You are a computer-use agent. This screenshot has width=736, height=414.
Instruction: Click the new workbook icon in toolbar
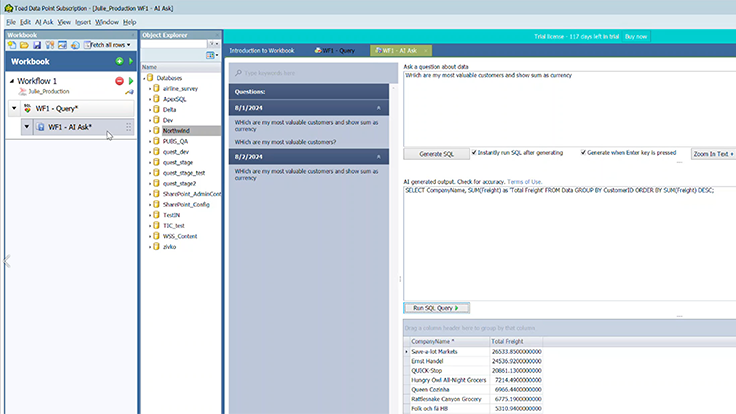pos(10,45)
